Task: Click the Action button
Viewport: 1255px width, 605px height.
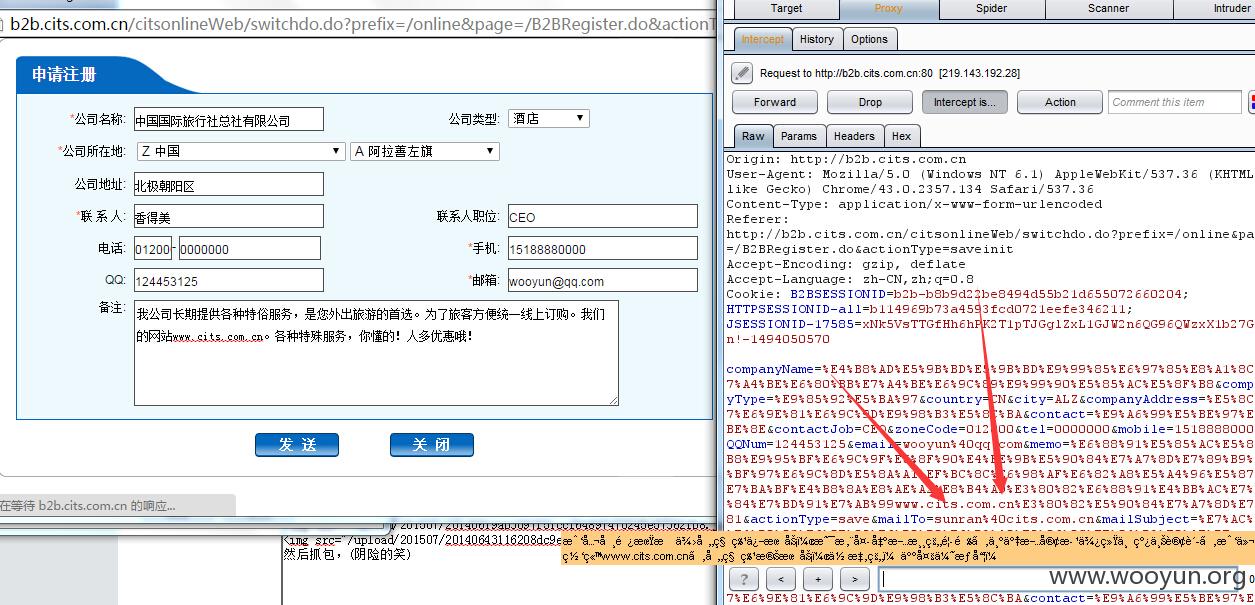Action: tap(1060, 102)
